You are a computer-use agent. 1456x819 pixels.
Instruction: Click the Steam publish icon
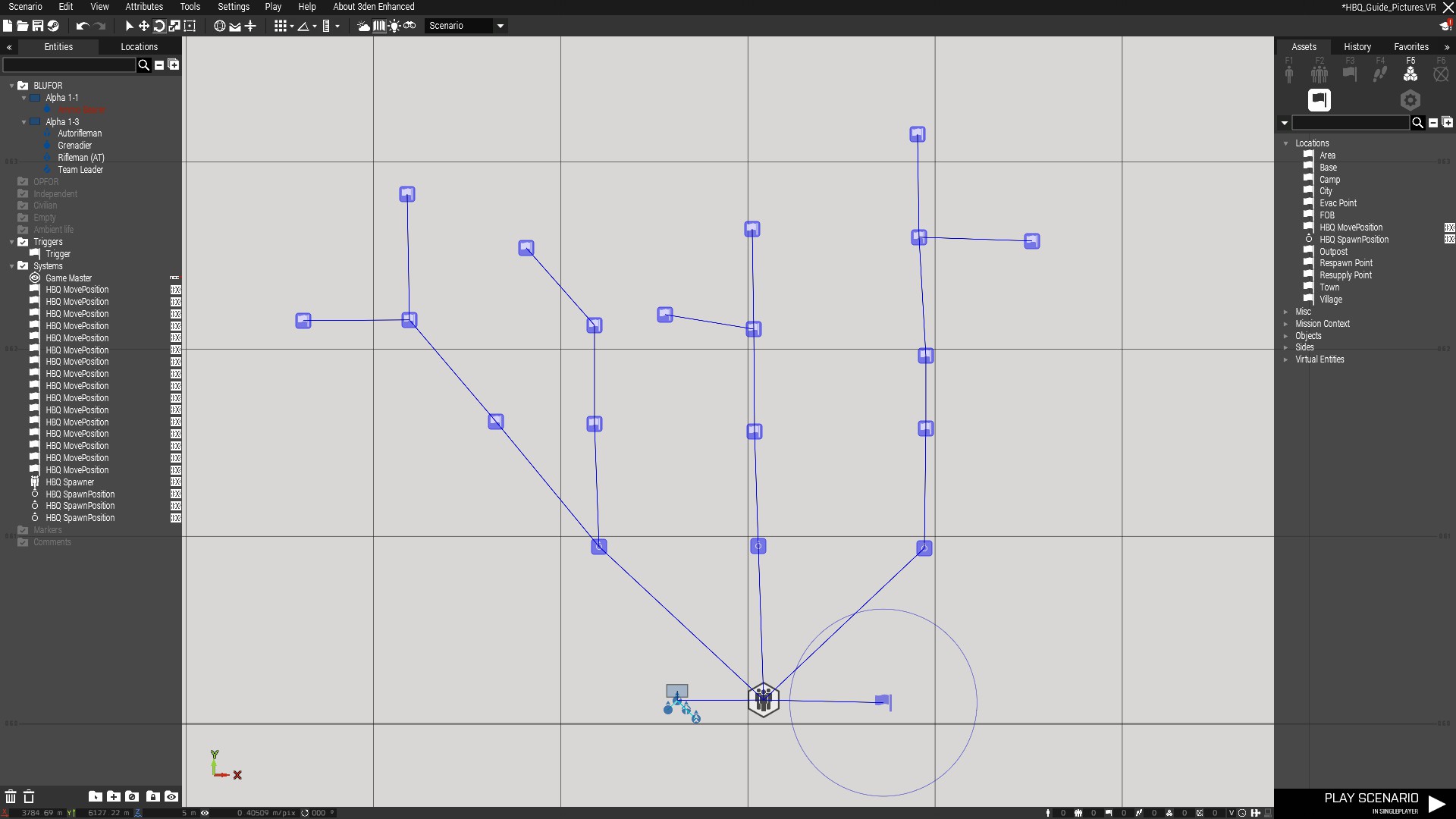coord(53,26)
